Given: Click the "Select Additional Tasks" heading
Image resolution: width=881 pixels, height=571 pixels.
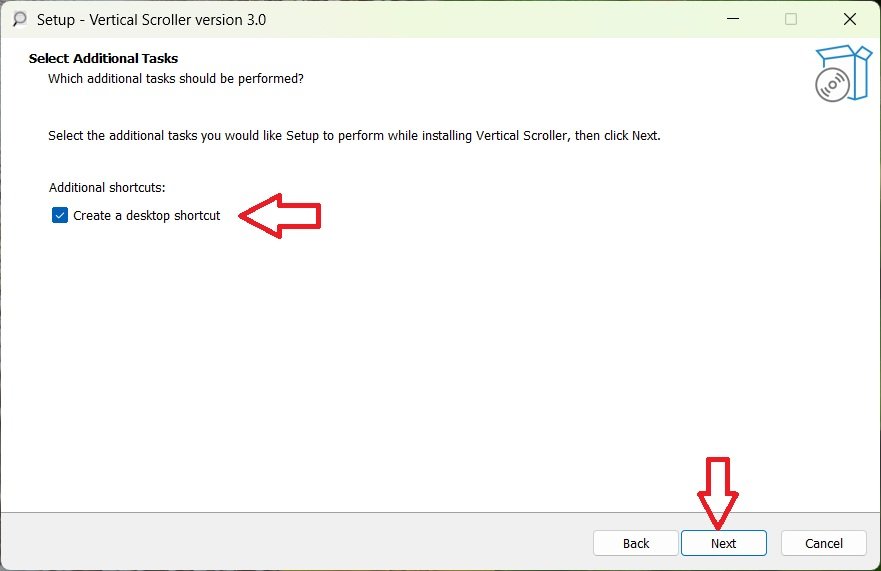Looking at the screenshot, I should click(103, 58).
